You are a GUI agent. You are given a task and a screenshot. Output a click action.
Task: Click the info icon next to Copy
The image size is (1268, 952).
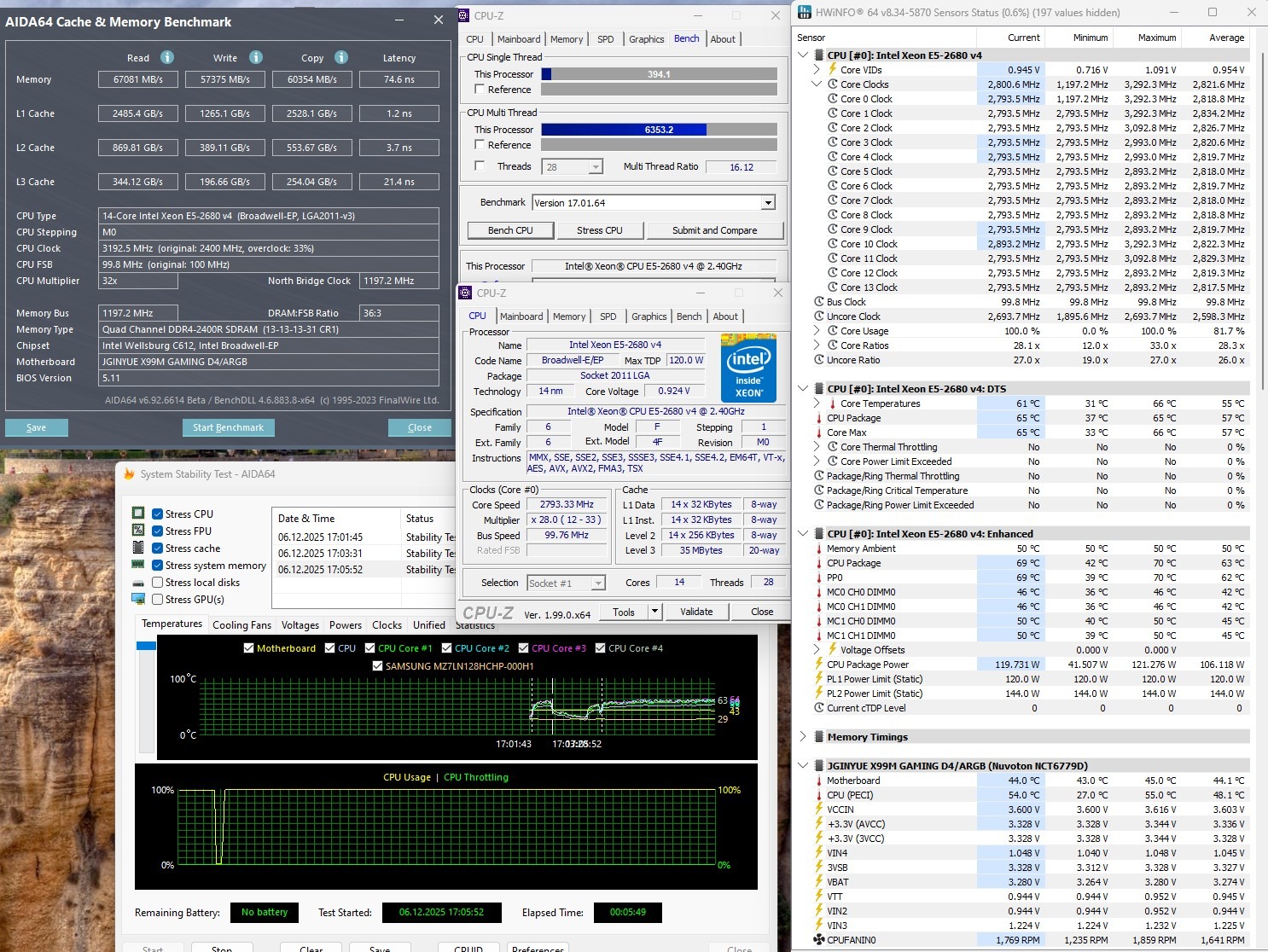pyautogui.click(x=341, y=57)
